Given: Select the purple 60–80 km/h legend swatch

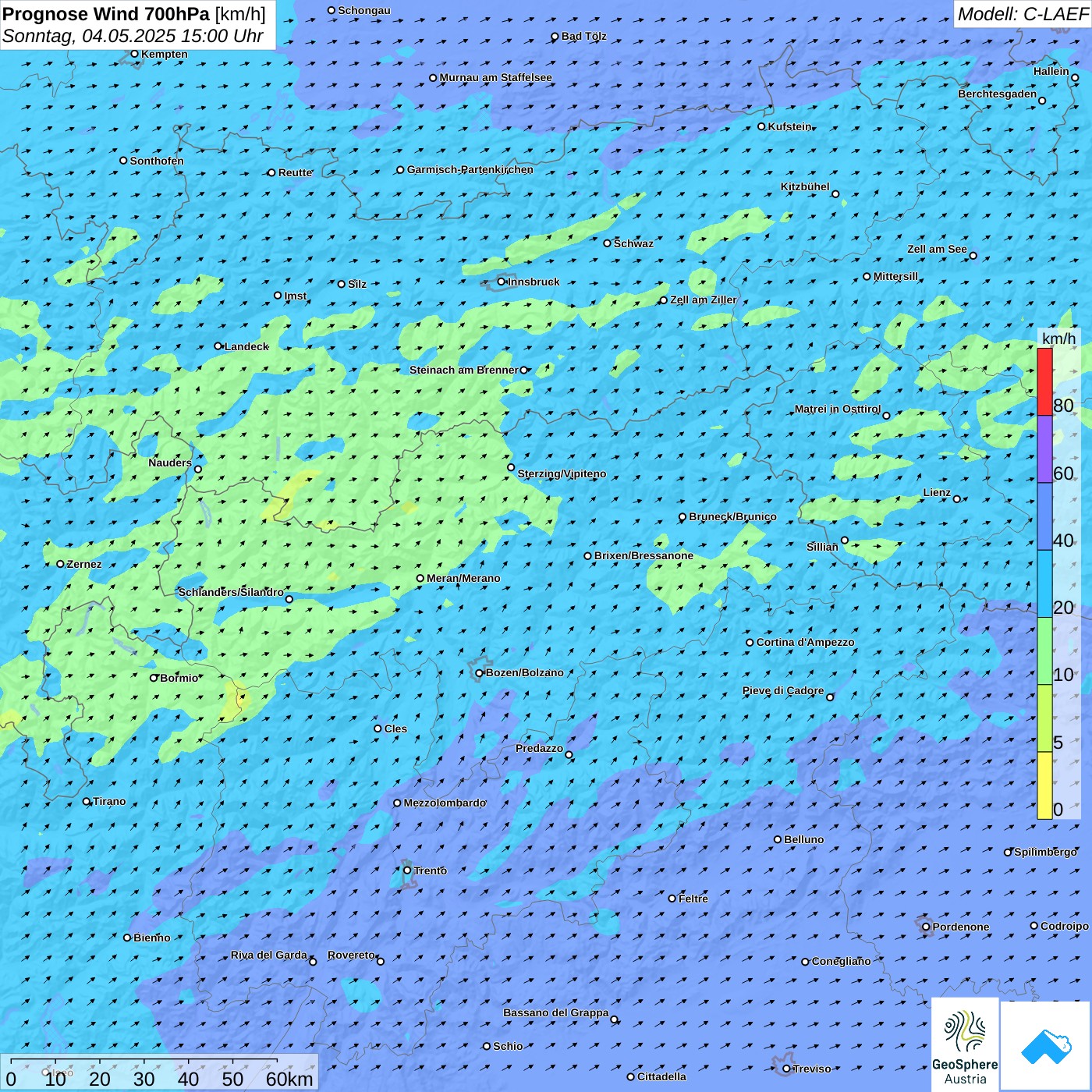Looking at the screenshot, I should (1044, 449).
